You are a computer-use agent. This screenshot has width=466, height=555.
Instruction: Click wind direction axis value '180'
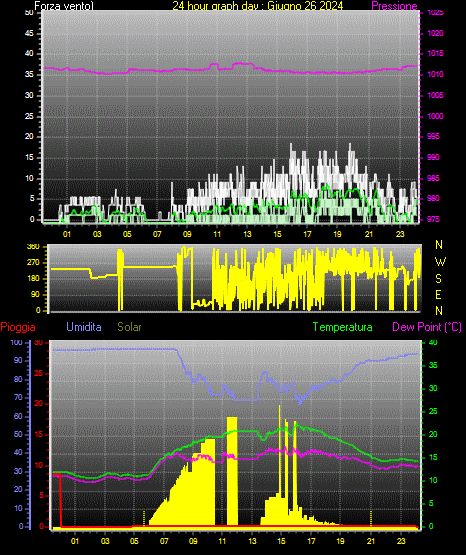click(x=34, y=279)
